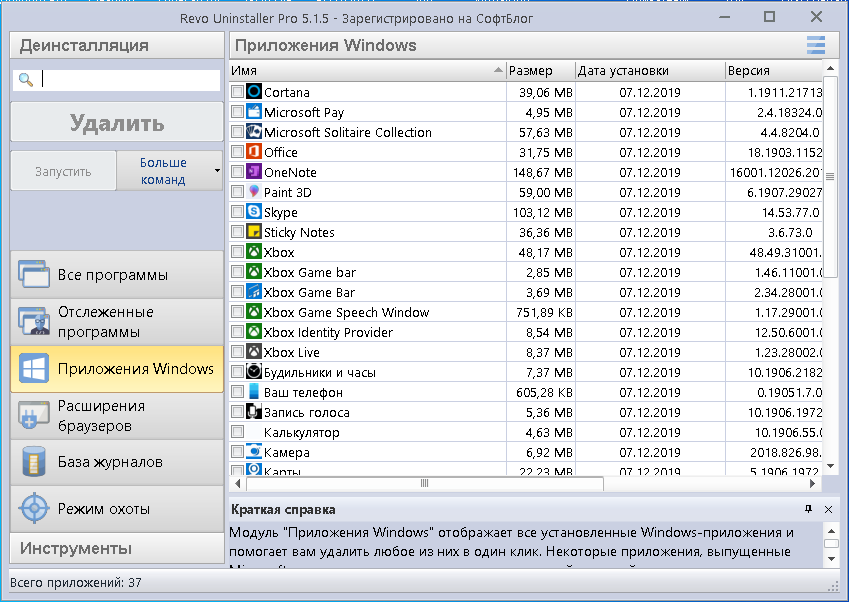Screen dimensions: 849x602
Task: Tick the Skype checkbox
Action: click(237, 212)
